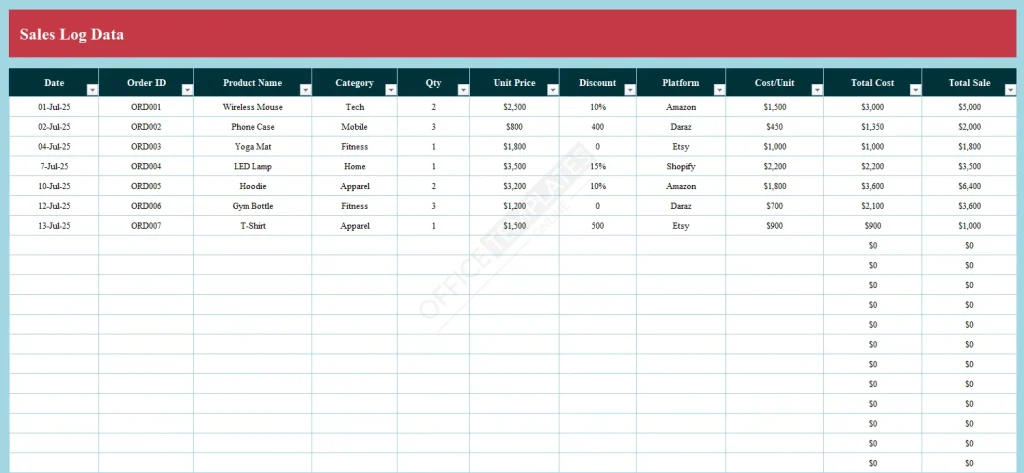This screenshot has height=473, width=1024.
Task: Click the Total Sale column header
Action: (x=970, y=82)
